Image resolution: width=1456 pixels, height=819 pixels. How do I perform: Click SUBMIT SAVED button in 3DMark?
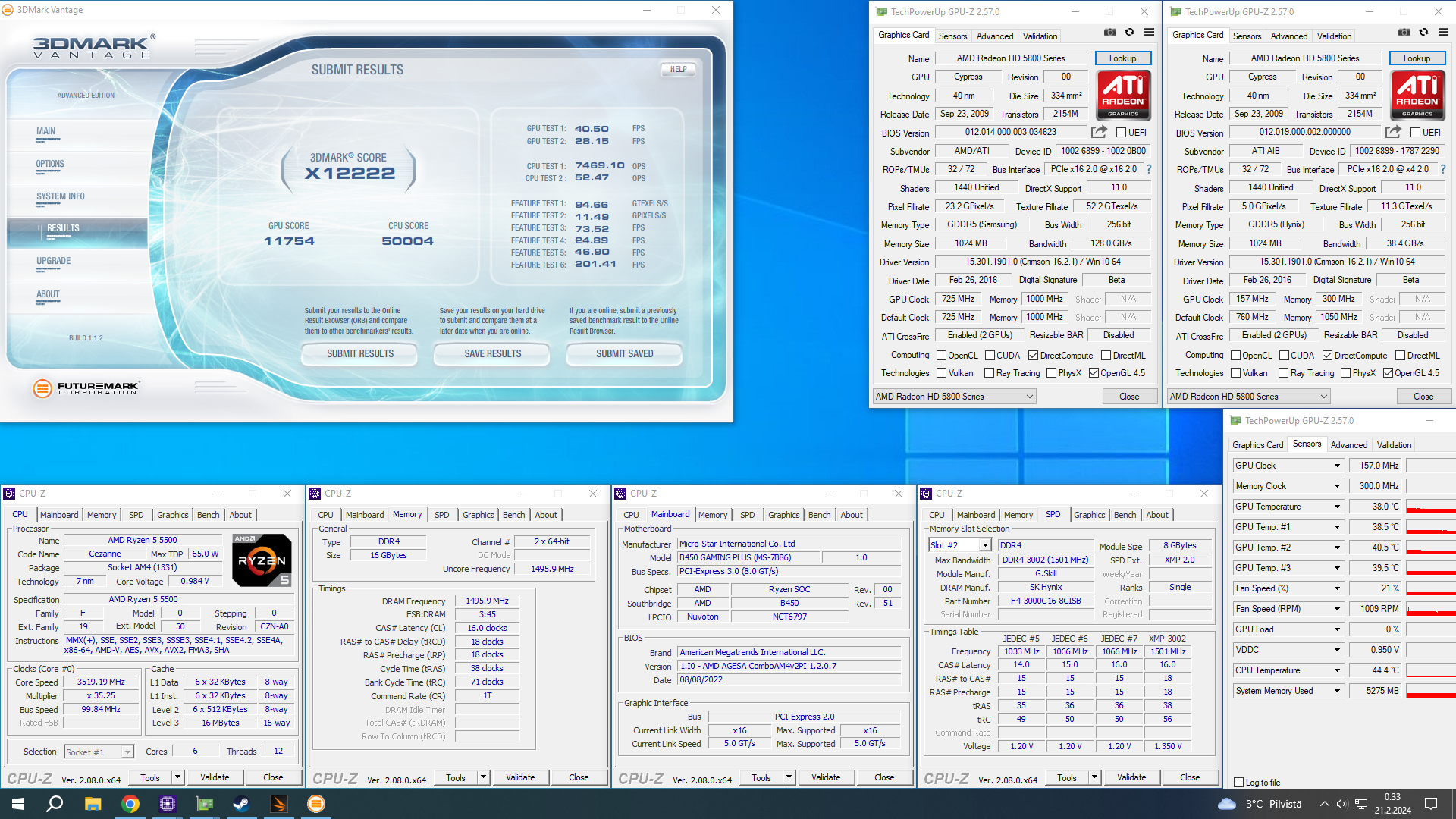pos(624,354)
